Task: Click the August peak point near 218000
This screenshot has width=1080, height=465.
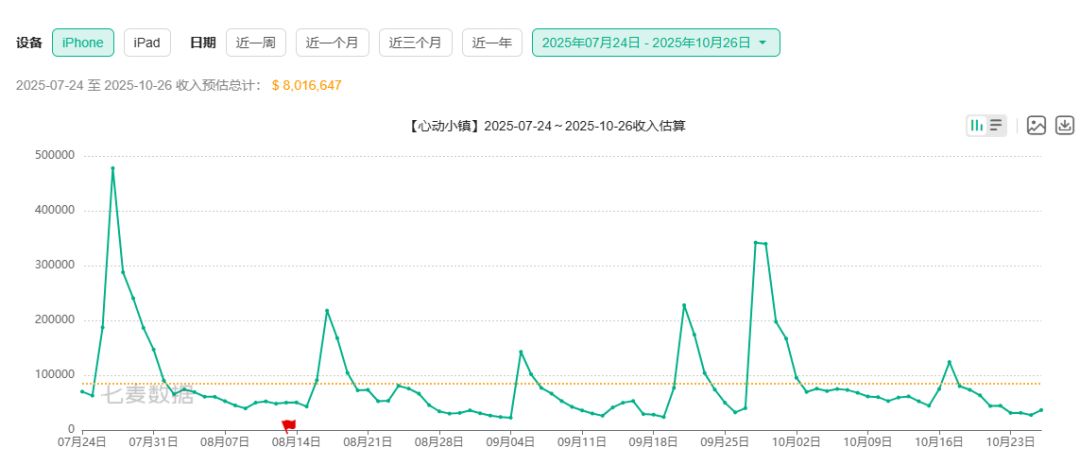Action: click(x=327, y=311)
